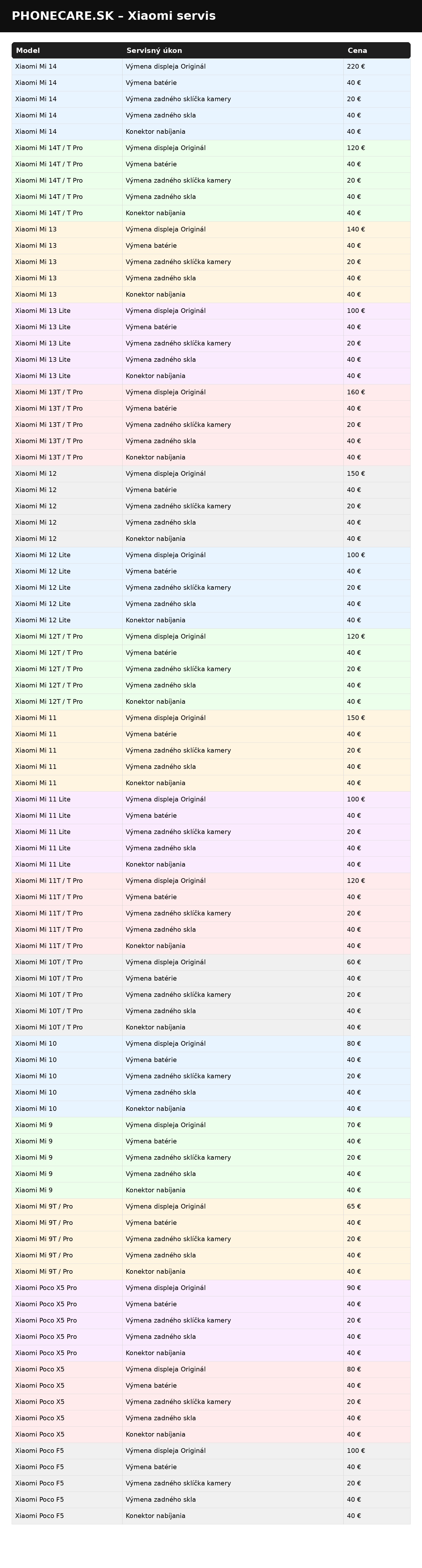Click the Xiaomi Mi 14T / T Pro display replacement row
This screenshot has width=422, height=1568.
[211, 148]
